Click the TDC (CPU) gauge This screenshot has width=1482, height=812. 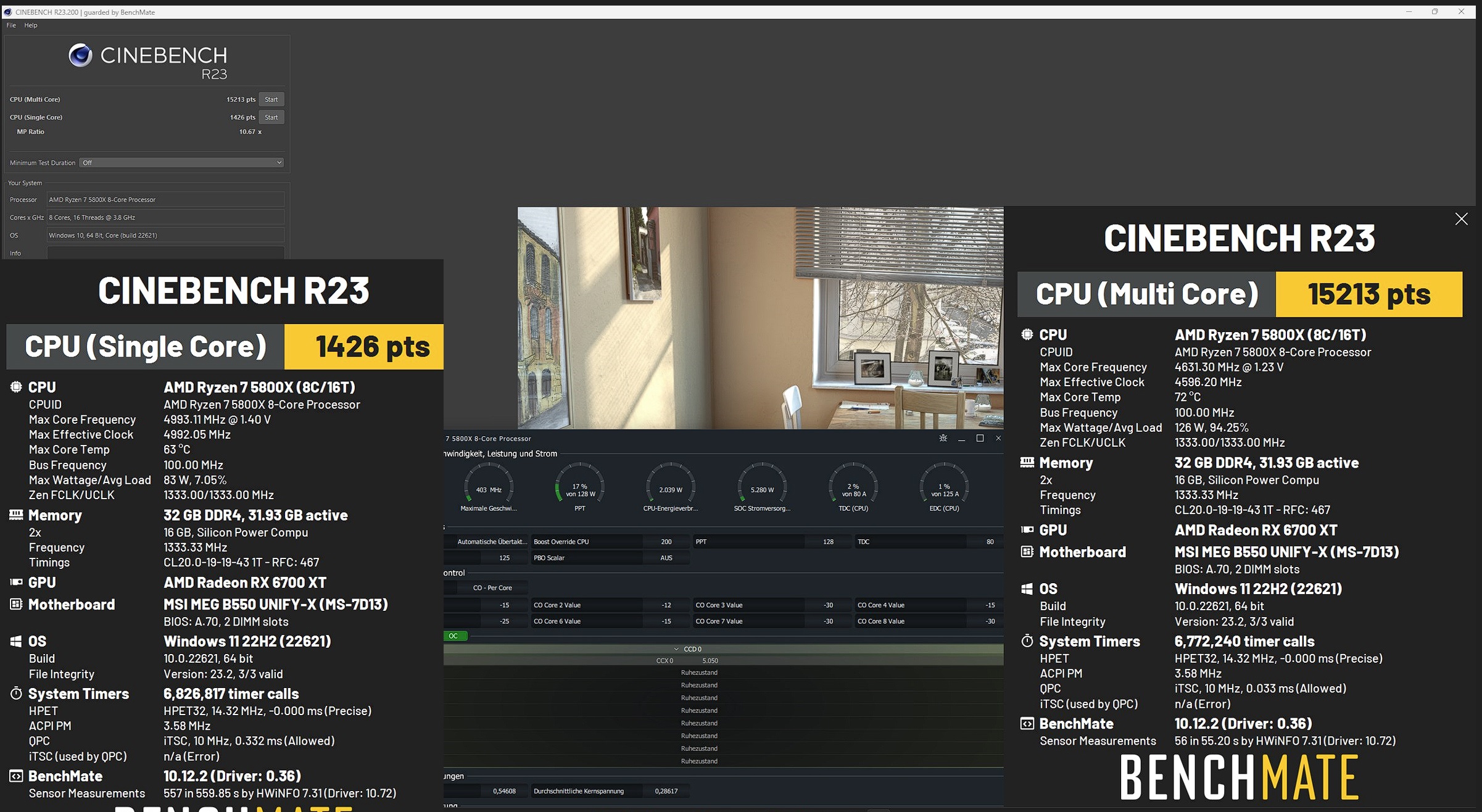pos(853,487)
